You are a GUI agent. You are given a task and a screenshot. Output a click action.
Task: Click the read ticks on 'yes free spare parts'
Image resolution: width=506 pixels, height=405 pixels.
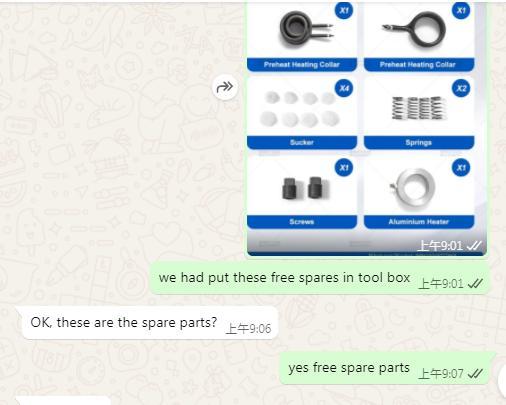[475, 374]
